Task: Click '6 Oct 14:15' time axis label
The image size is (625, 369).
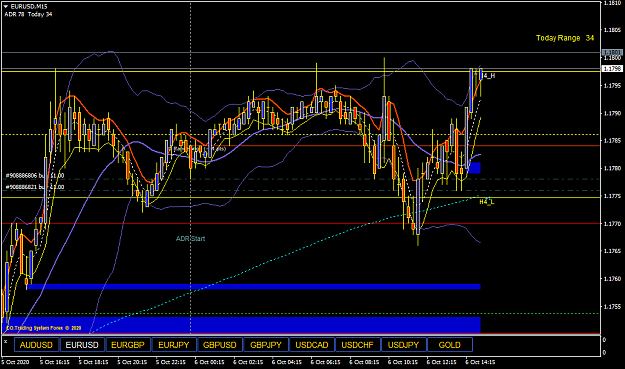Action: [480, 362]
